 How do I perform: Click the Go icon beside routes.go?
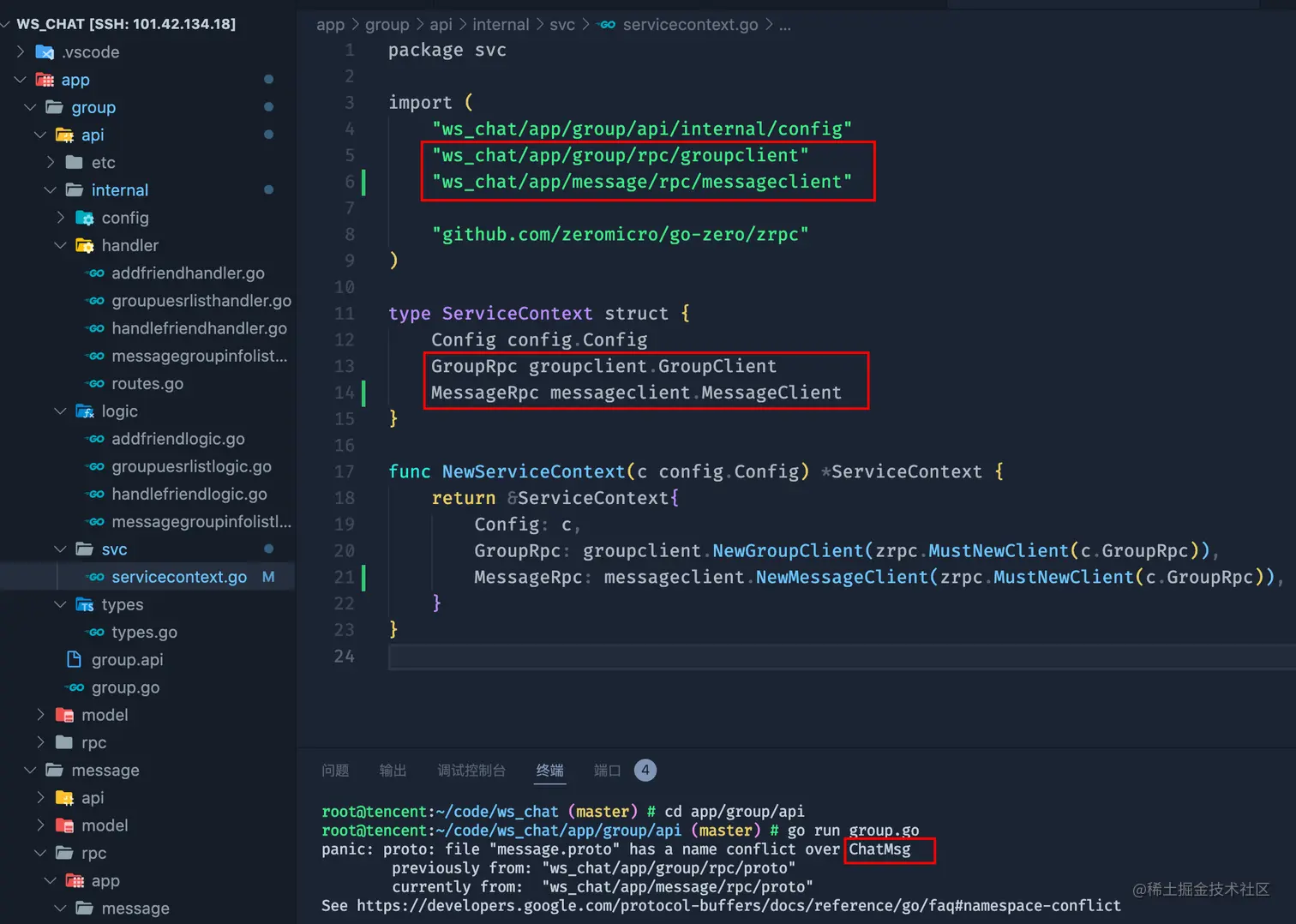pyautogui.click(x=95, y=384)
